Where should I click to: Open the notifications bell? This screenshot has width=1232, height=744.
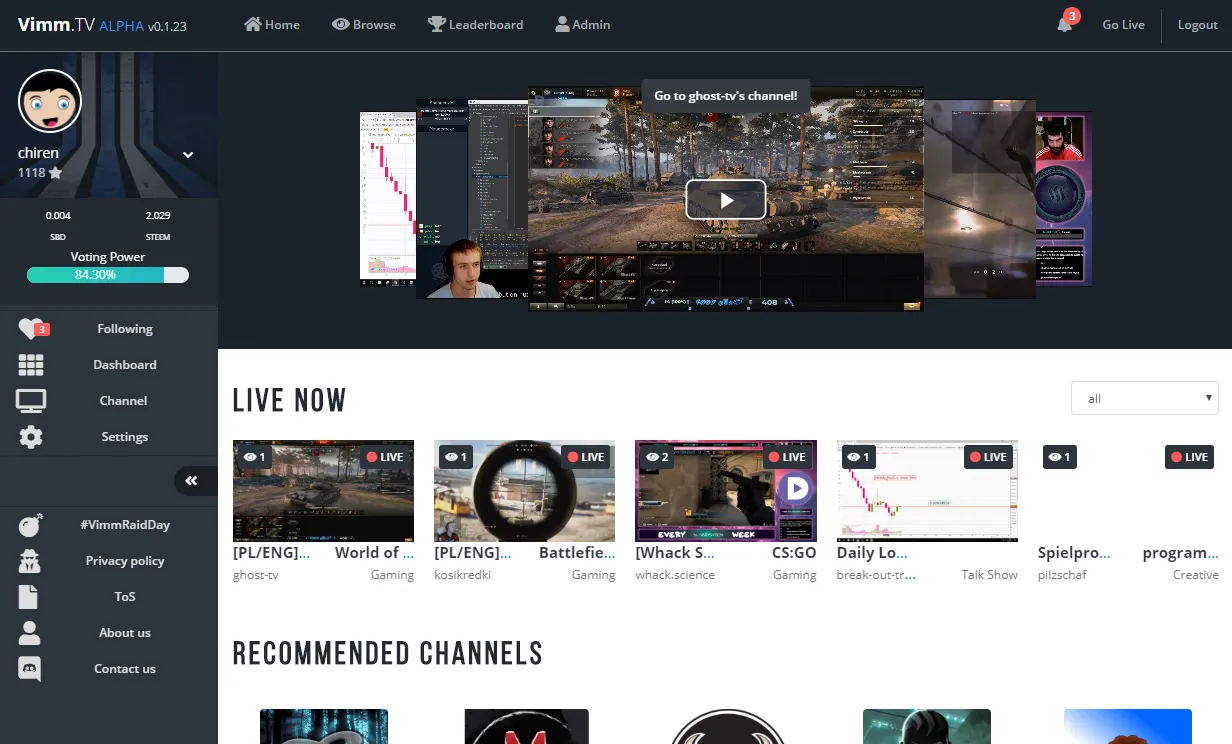[1065, 23]
